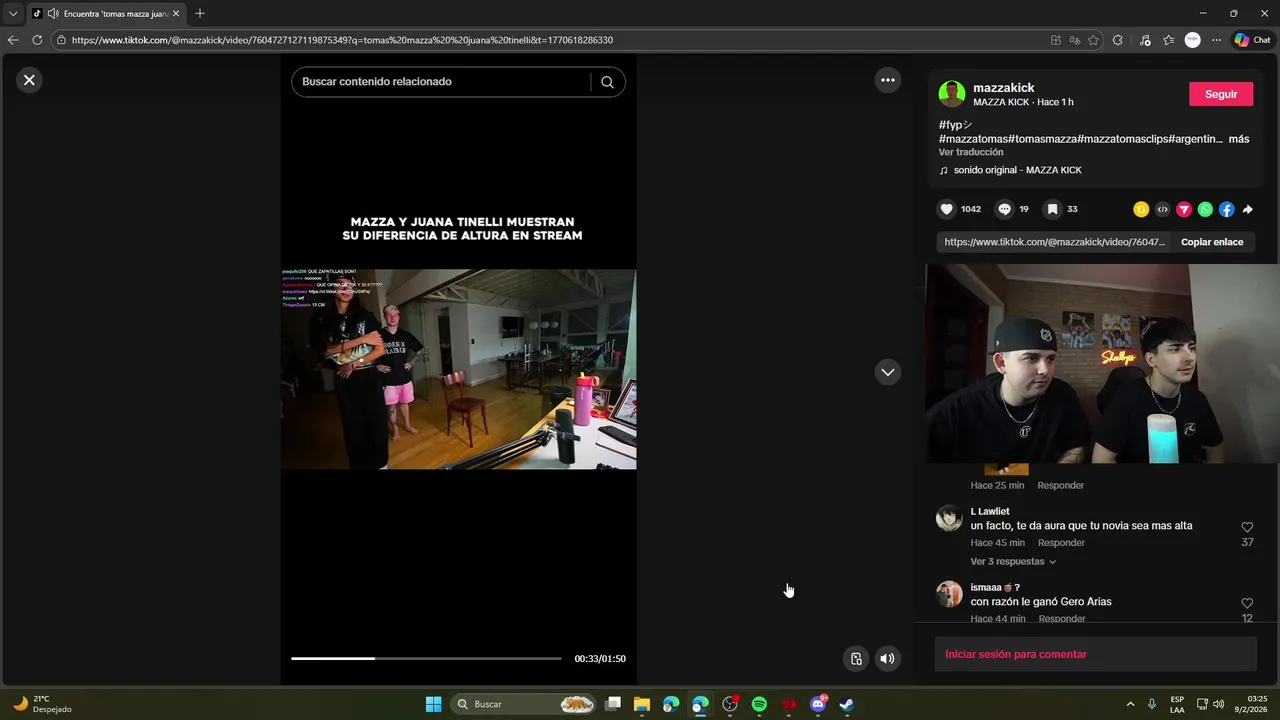Open Copilot Chat button
The width and height of the screenshot is (1280, 720).
tap(1252, 40)
